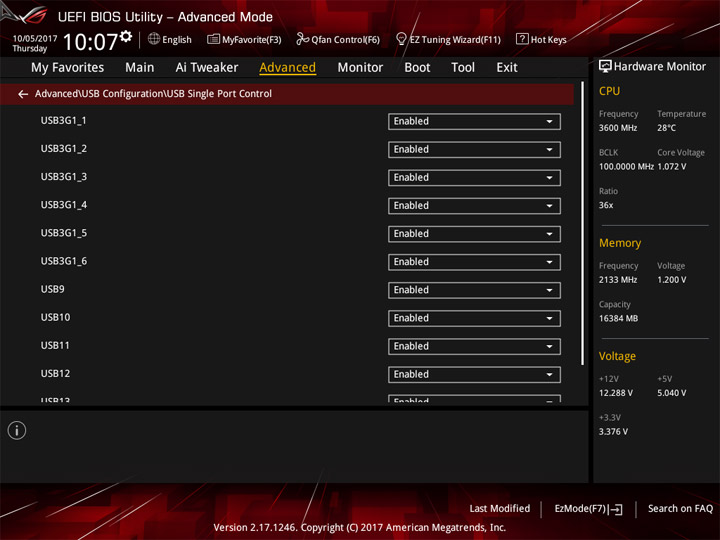Open MyFavorite(F3) menu

244,39
